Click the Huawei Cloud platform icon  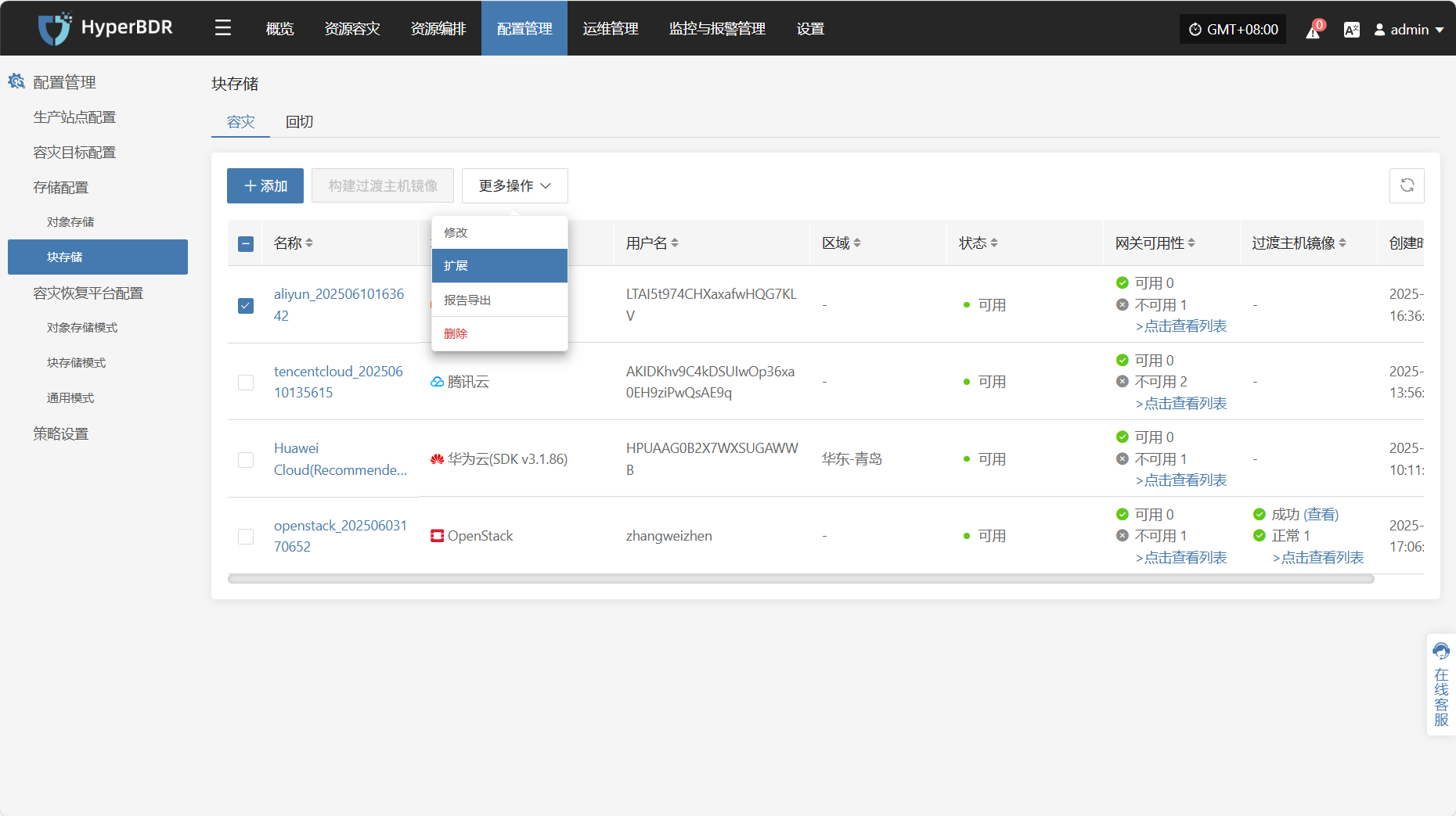(x=438, y=459)
